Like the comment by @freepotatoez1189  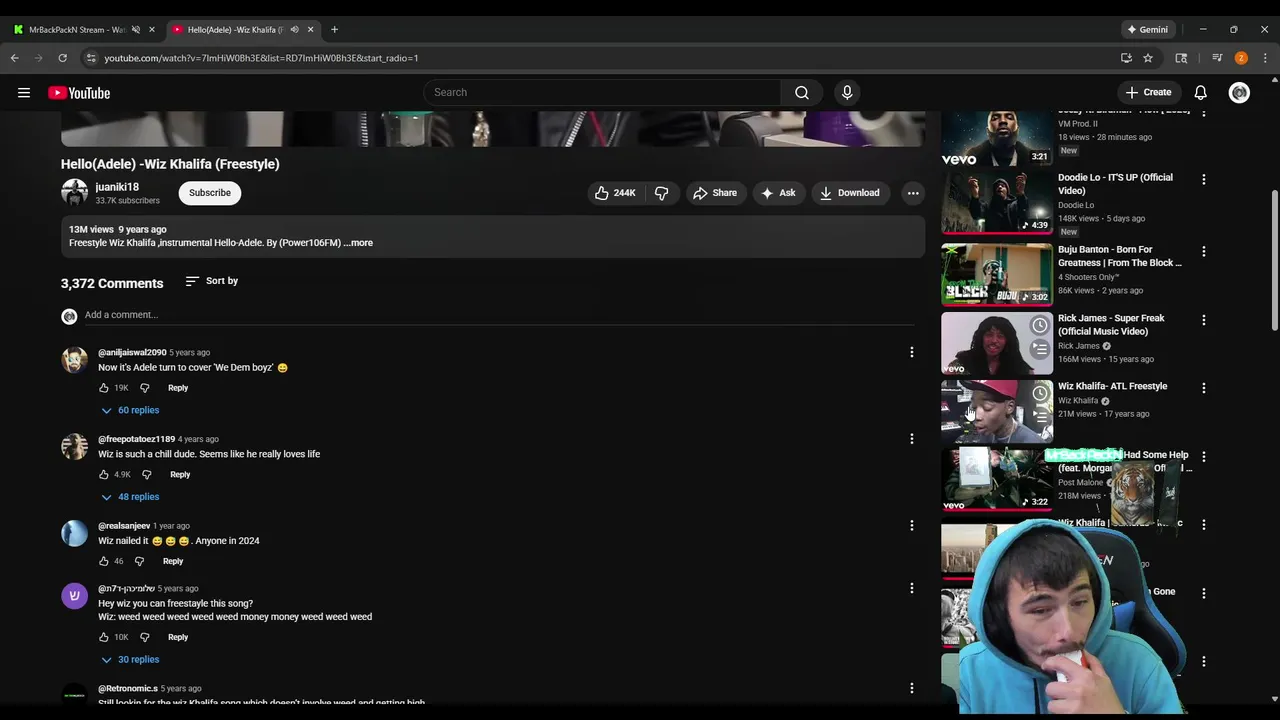[103, 475]
